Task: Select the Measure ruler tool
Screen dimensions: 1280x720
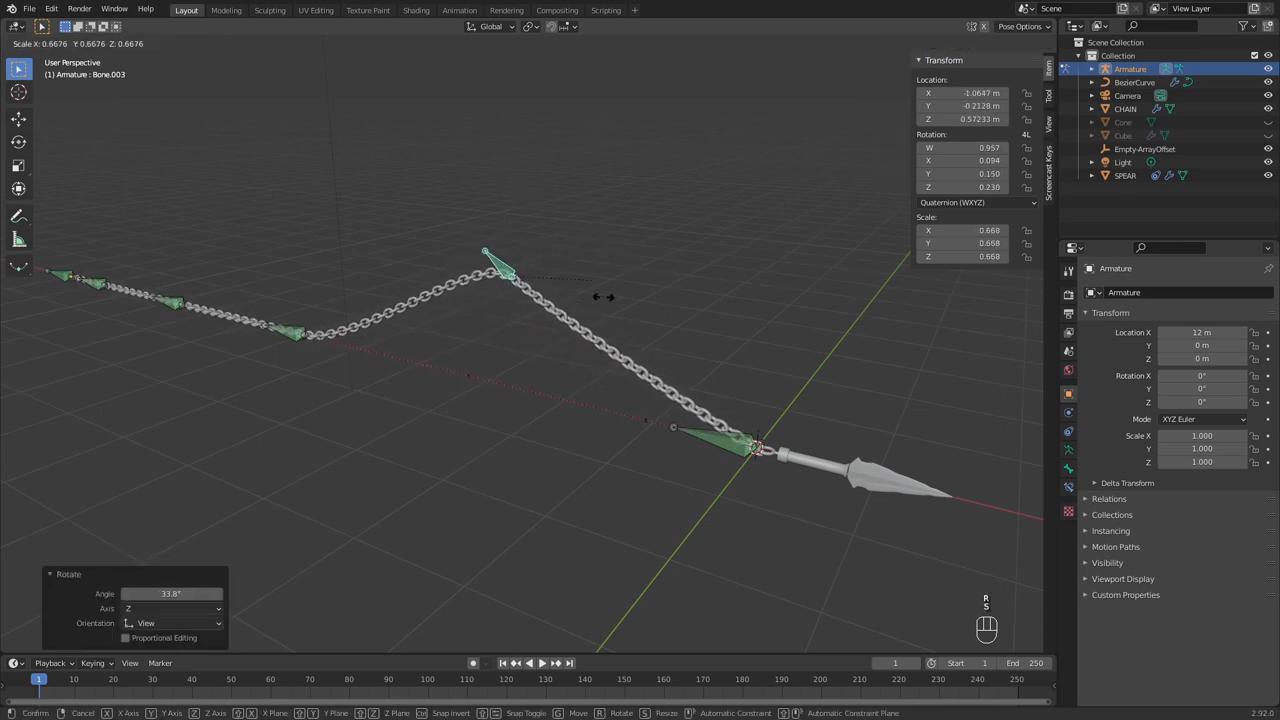Action: click(x=18, y=239)
